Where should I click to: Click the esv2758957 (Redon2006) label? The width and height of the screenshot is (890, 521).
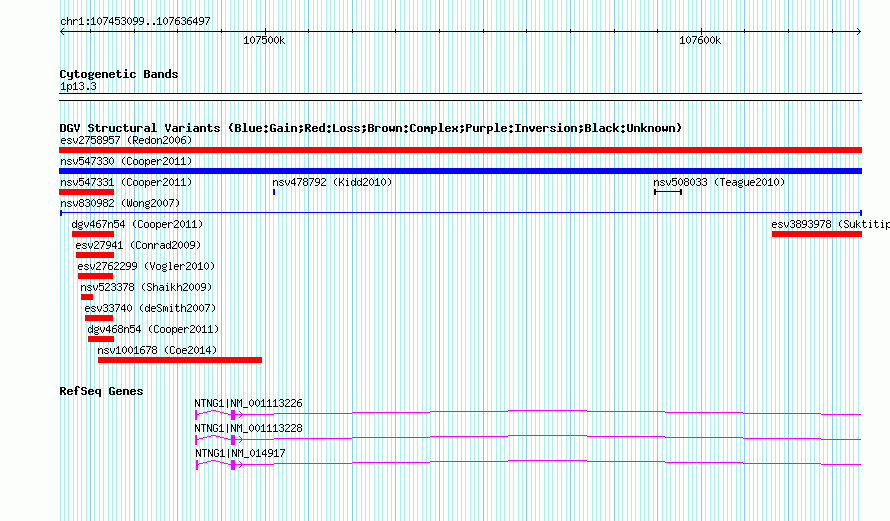pyautogui.click(x=126, y=140)
